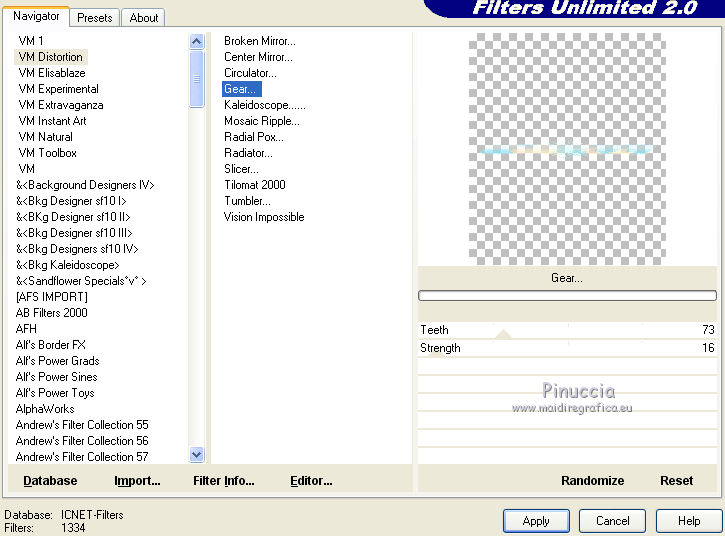Choose the Mosaic Ripple... filter

[x=262, y=121]
